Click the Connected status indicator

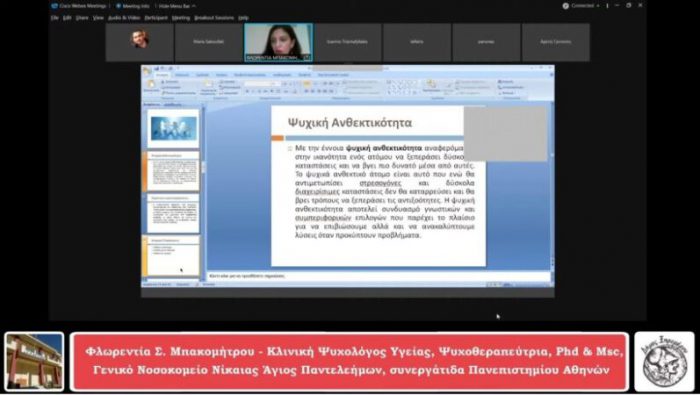click(580, 6)
